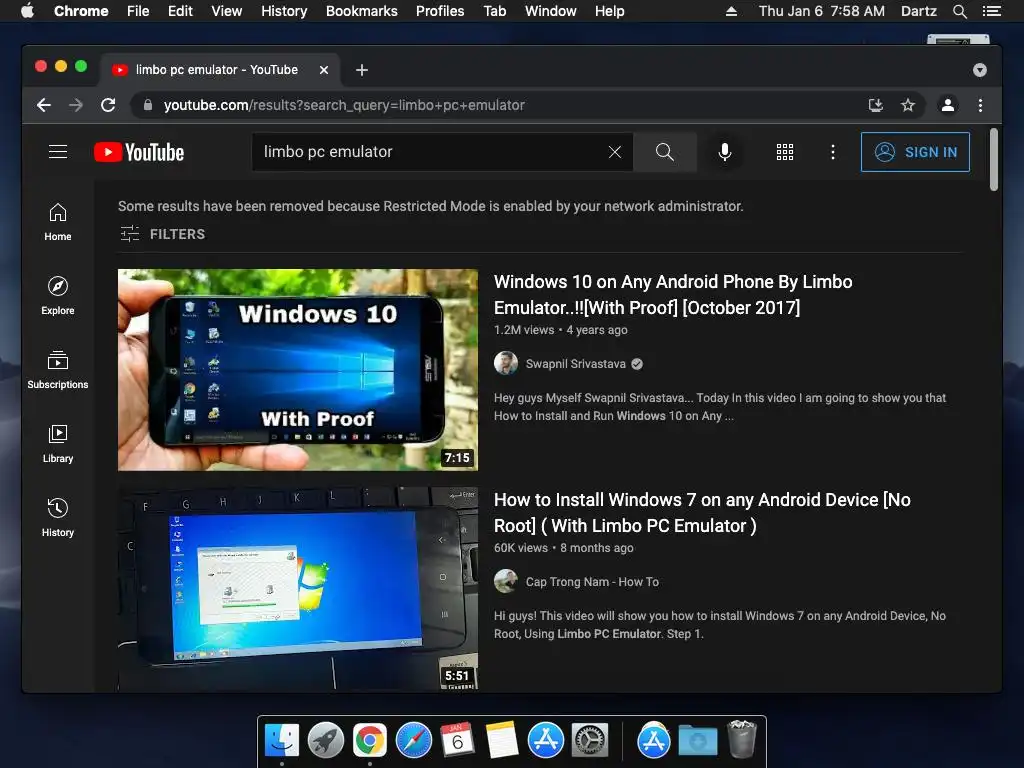This screenshot has width=1024, height=768.
Task: Open the YouTube apps grid icon
Action: (x=784, y=152)
